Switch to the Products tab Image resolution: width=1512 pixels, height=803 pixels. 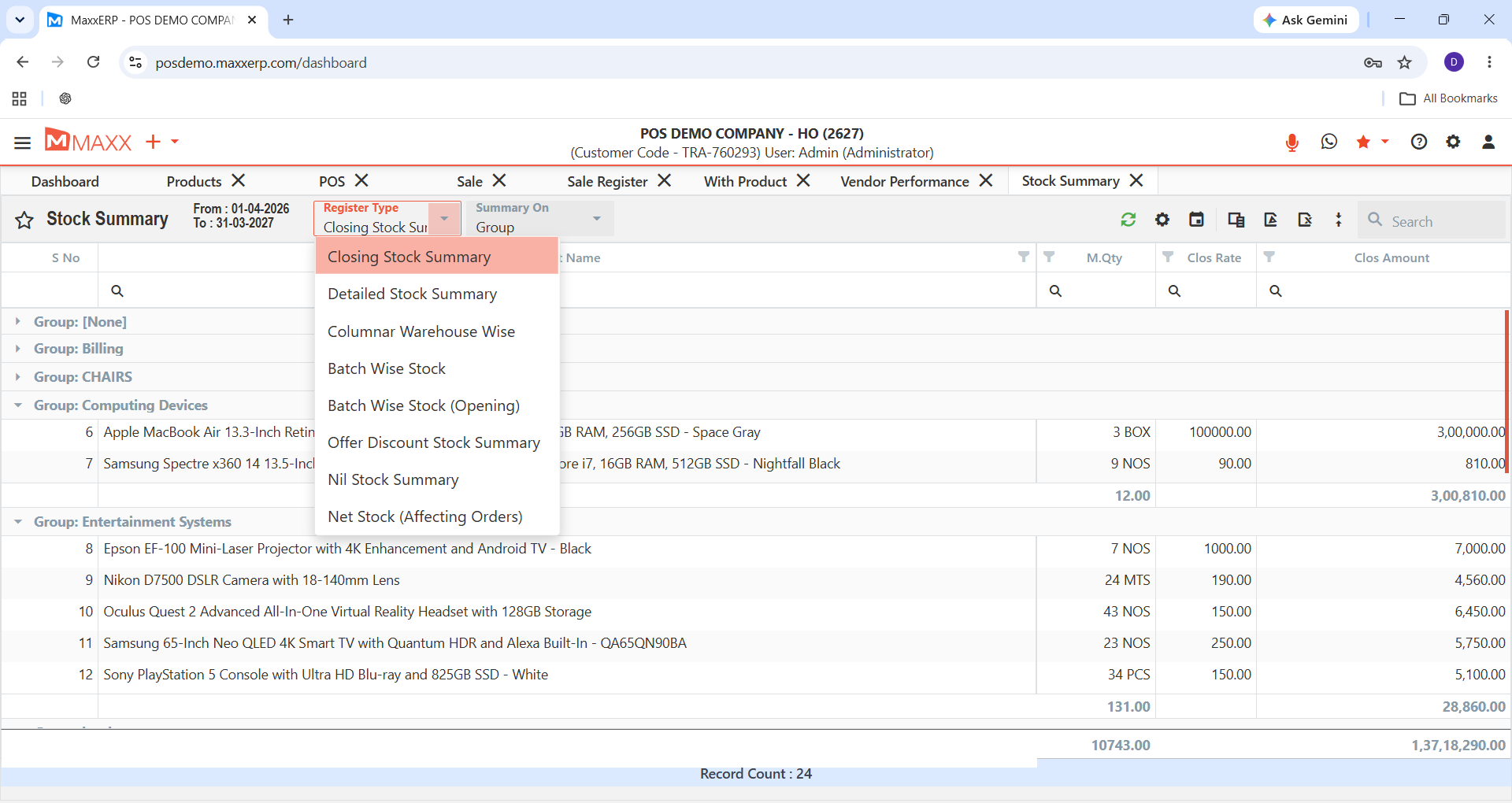194,182
